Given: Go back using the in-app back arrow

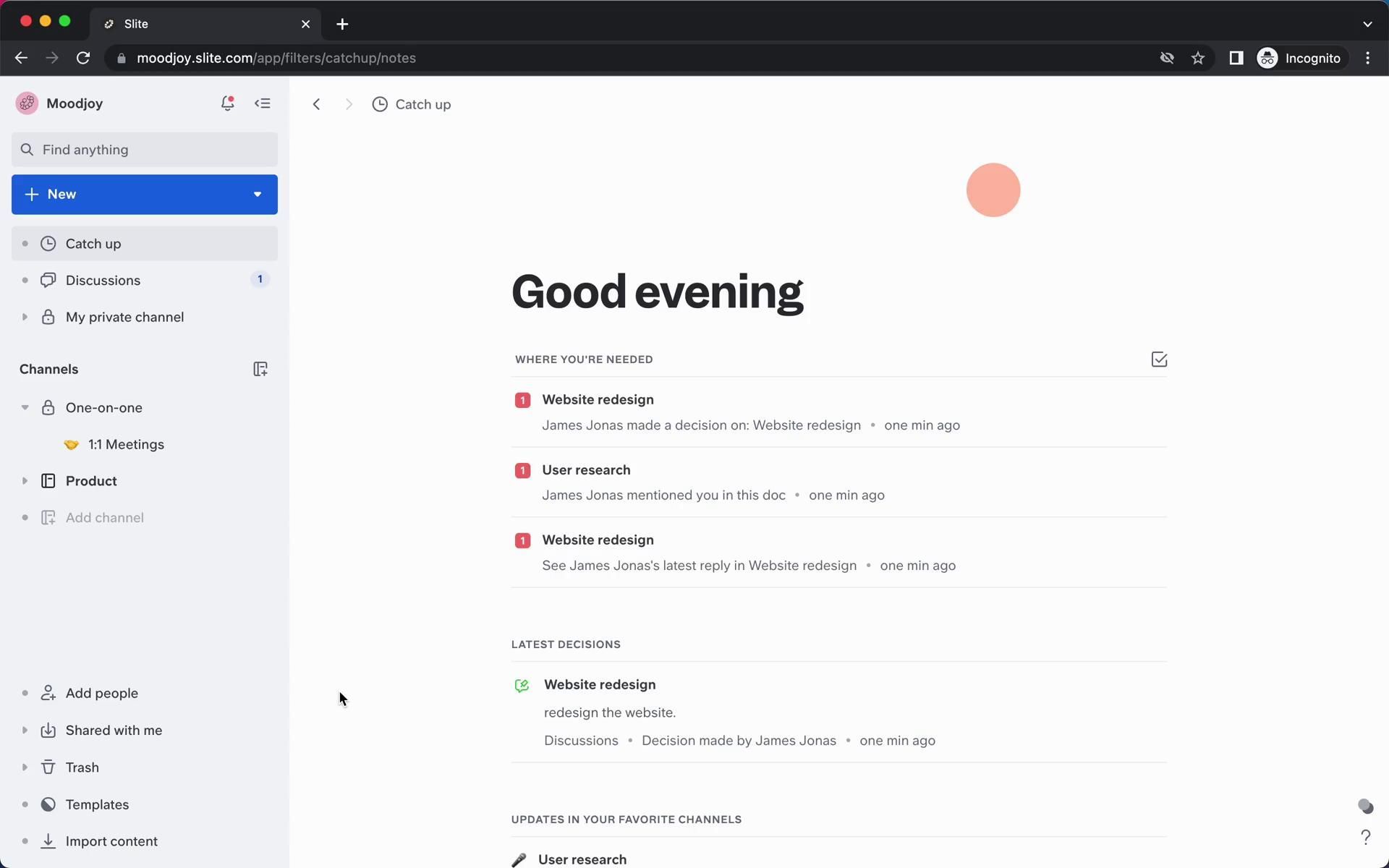Looking at the screenshot, I should click(x=316, y=104).
